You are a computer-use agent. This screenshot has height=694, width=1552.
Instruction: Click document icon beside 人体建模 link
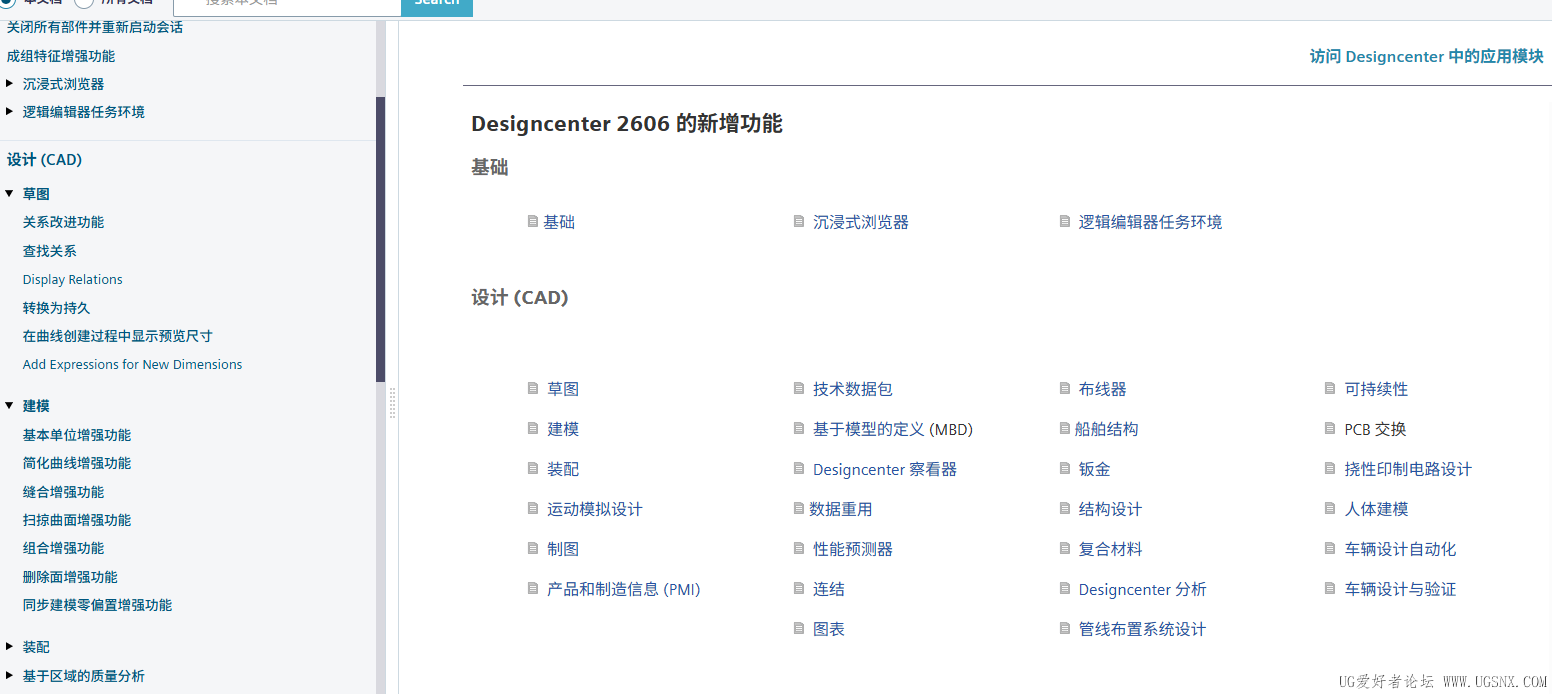pyautogui.click(x=1330, y=508)
